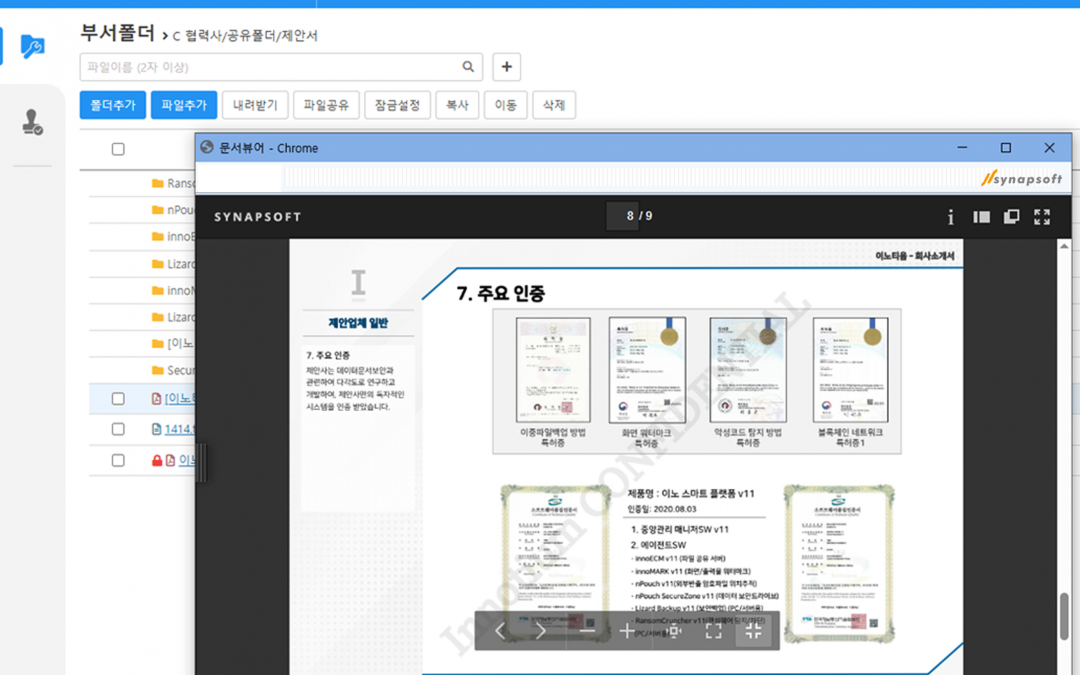
Task: Click breadcrumb path 협력사/공유폴더/제안서
Action: click(x=251, y=36)
